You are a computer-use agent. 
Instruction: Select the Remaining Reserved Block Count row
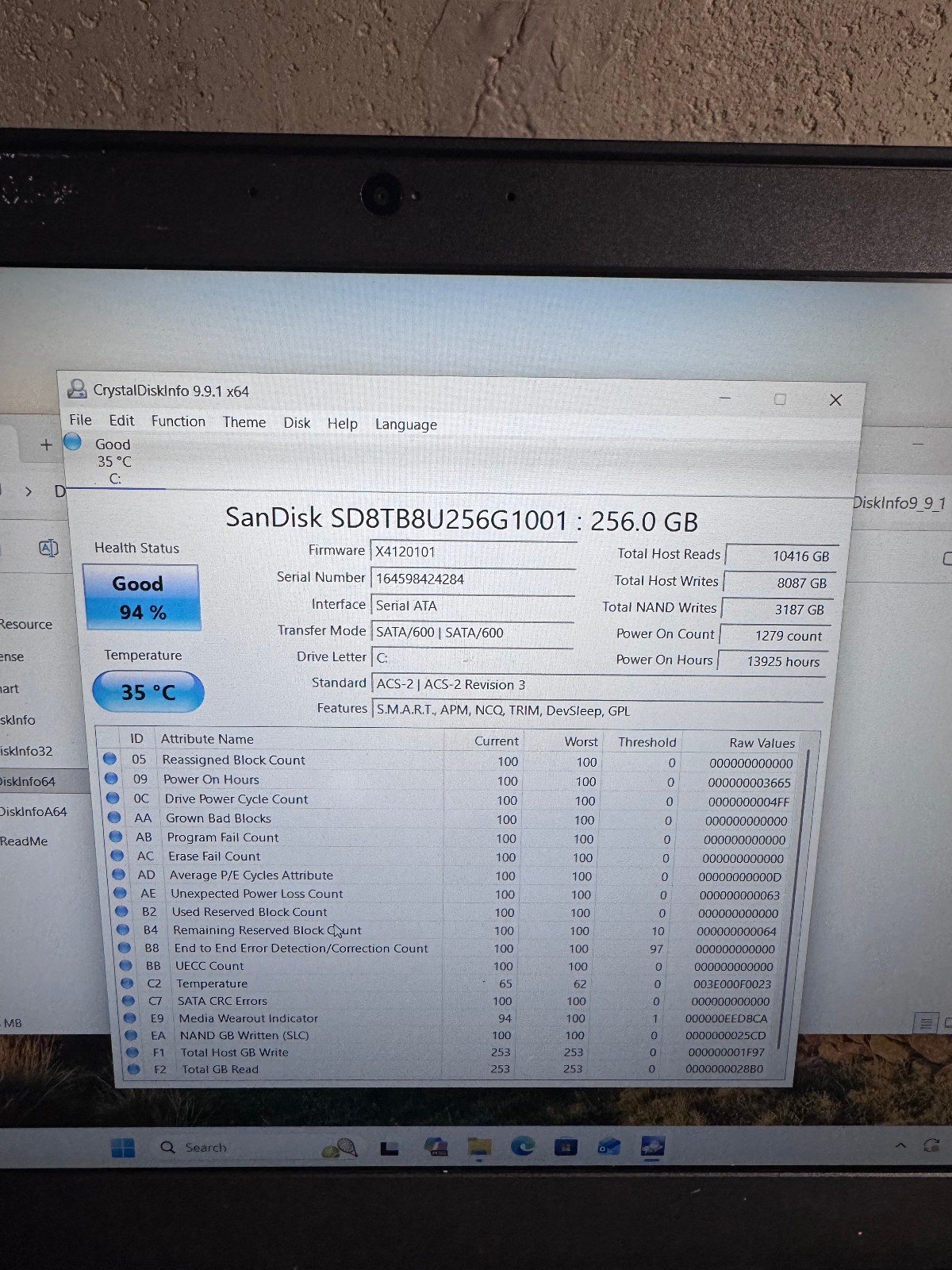pyautogui.click(x=449, y=930)
